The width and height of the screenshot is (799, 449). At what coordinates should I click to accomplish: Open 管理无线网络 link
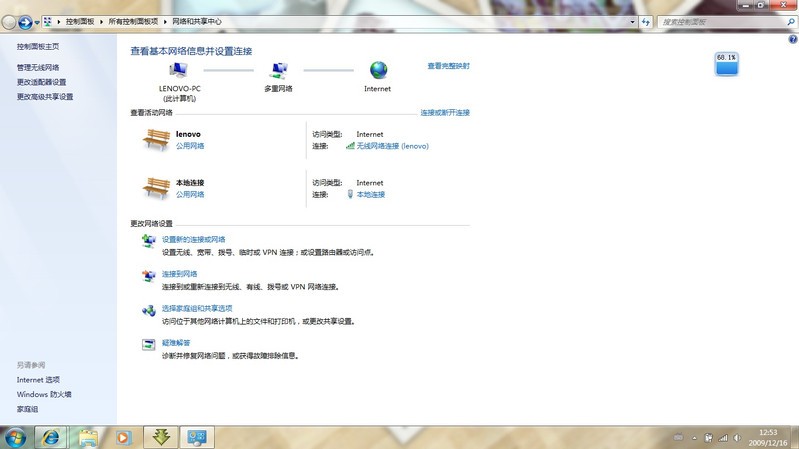pos(38,67)
